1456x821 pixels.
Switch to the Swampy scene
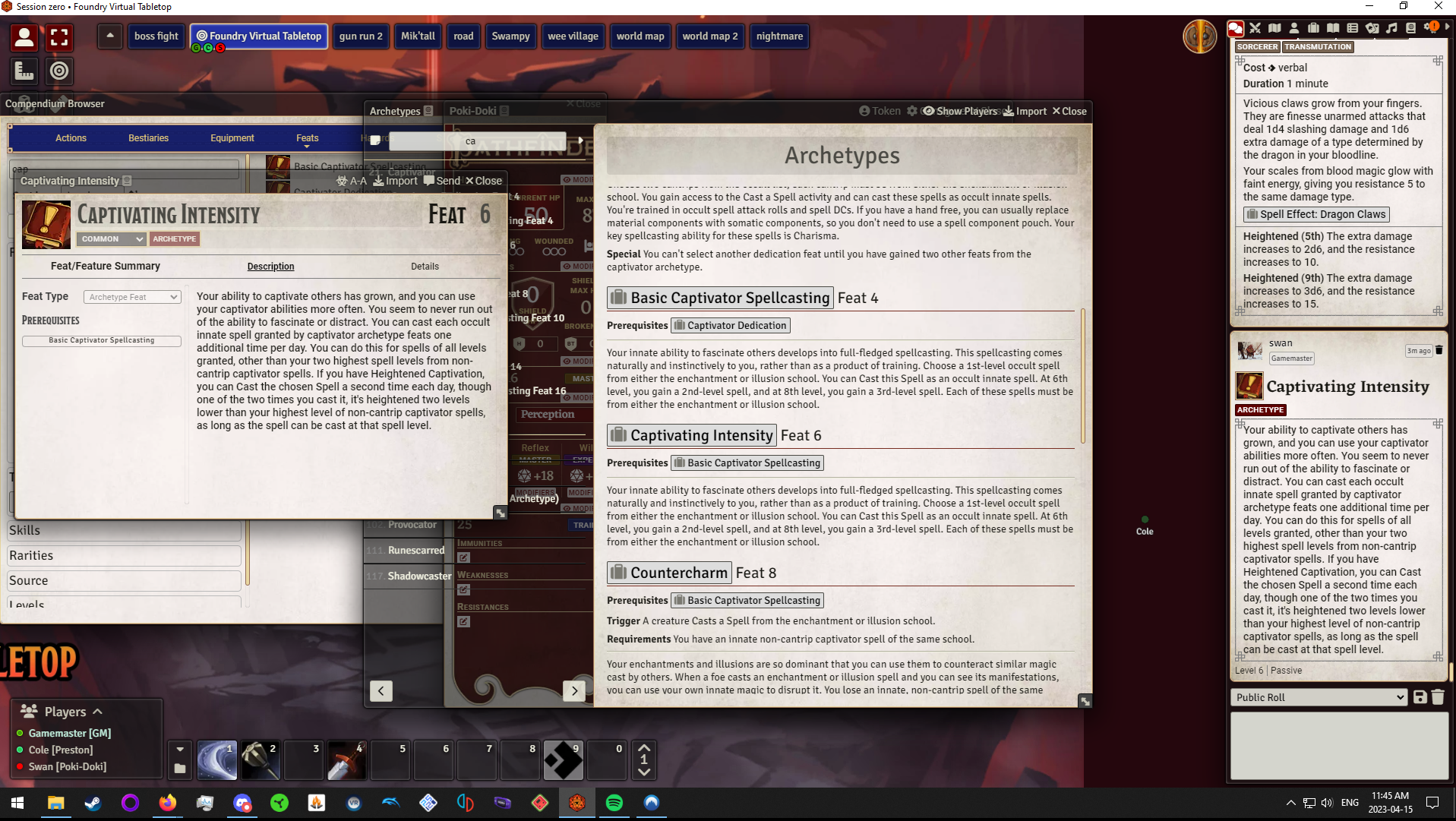point(510,36)
